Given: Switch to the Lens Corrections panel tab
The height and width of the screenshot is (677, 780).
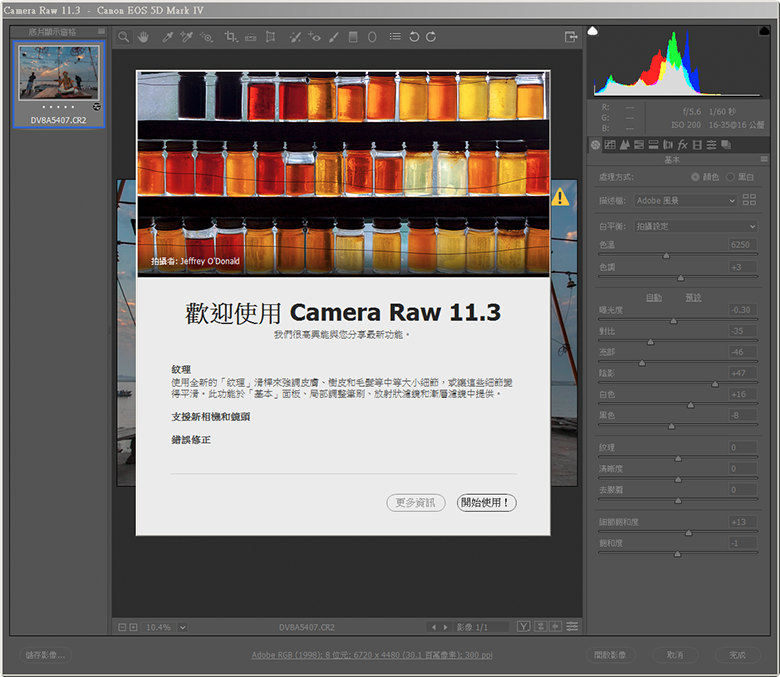Looking at the screenshot, I should coord(668,145).
